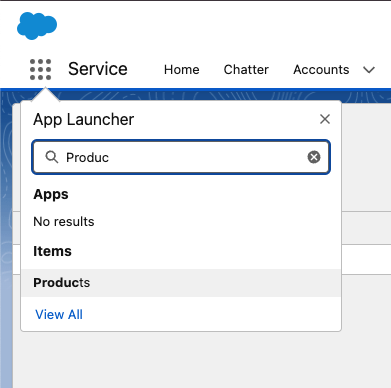Open the Home tab

pyautogui.click(x=181, y=70)
